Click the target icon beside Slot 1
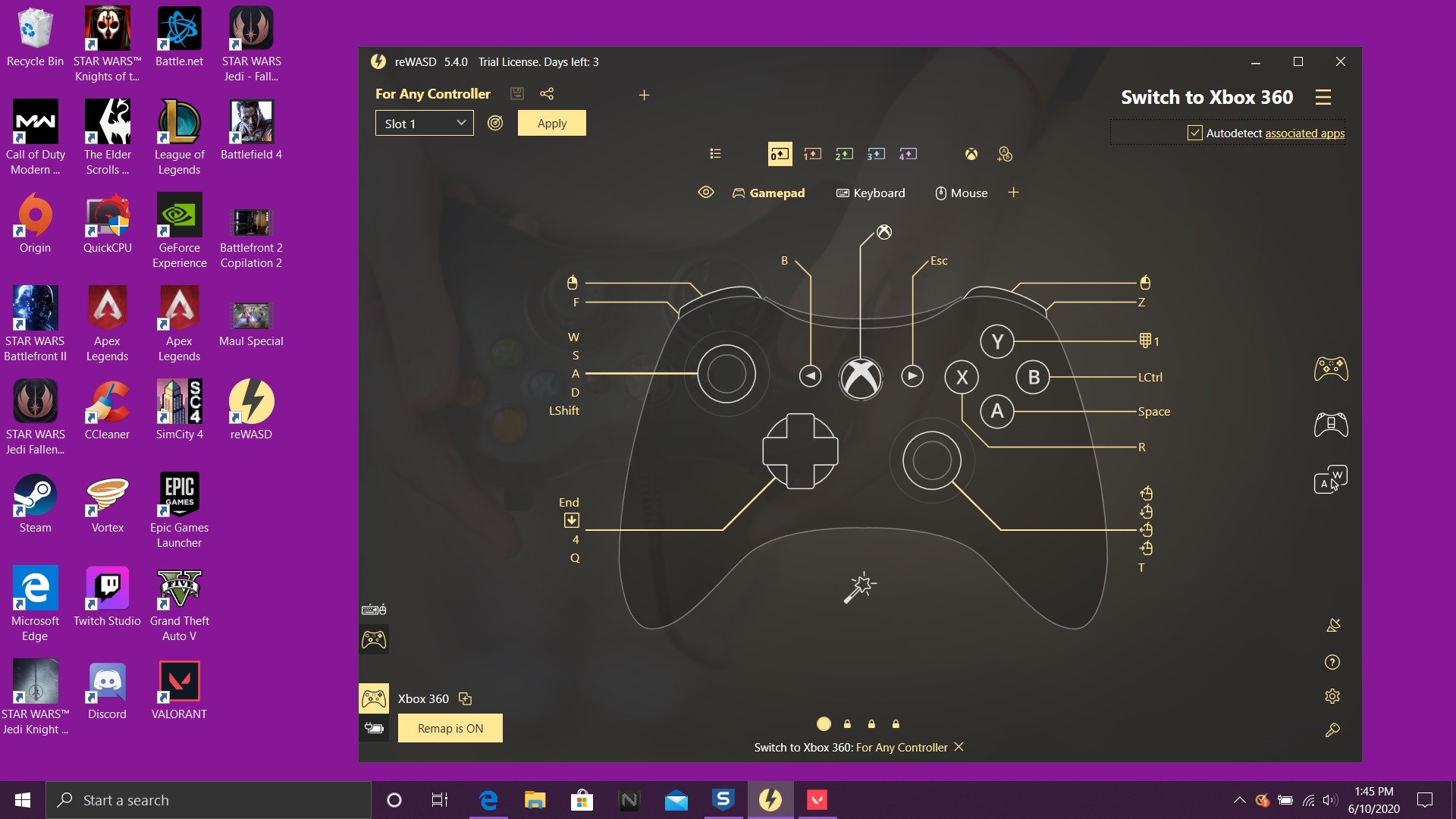Image resolution: width=1456 pixels, height=819 pixels. click(495, 123)
